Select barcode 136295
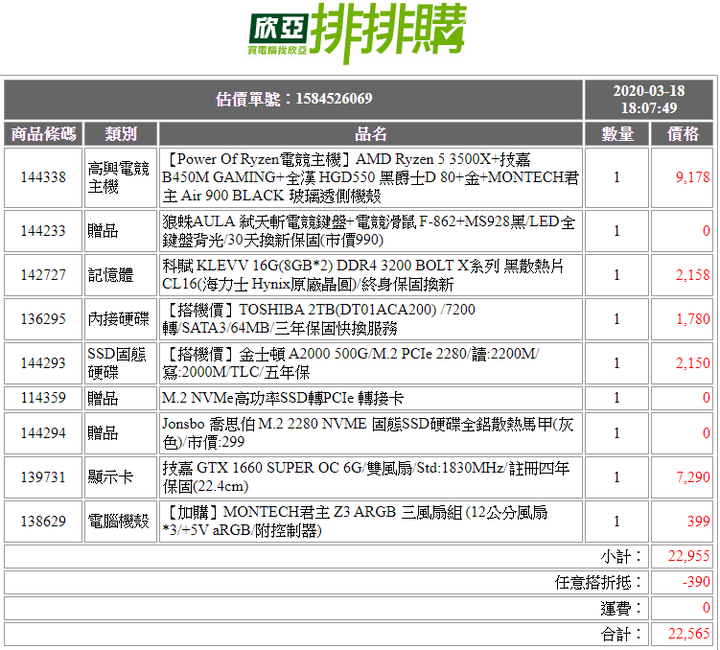The height and width of the screenshot is (650, 720). click(44, 319)
